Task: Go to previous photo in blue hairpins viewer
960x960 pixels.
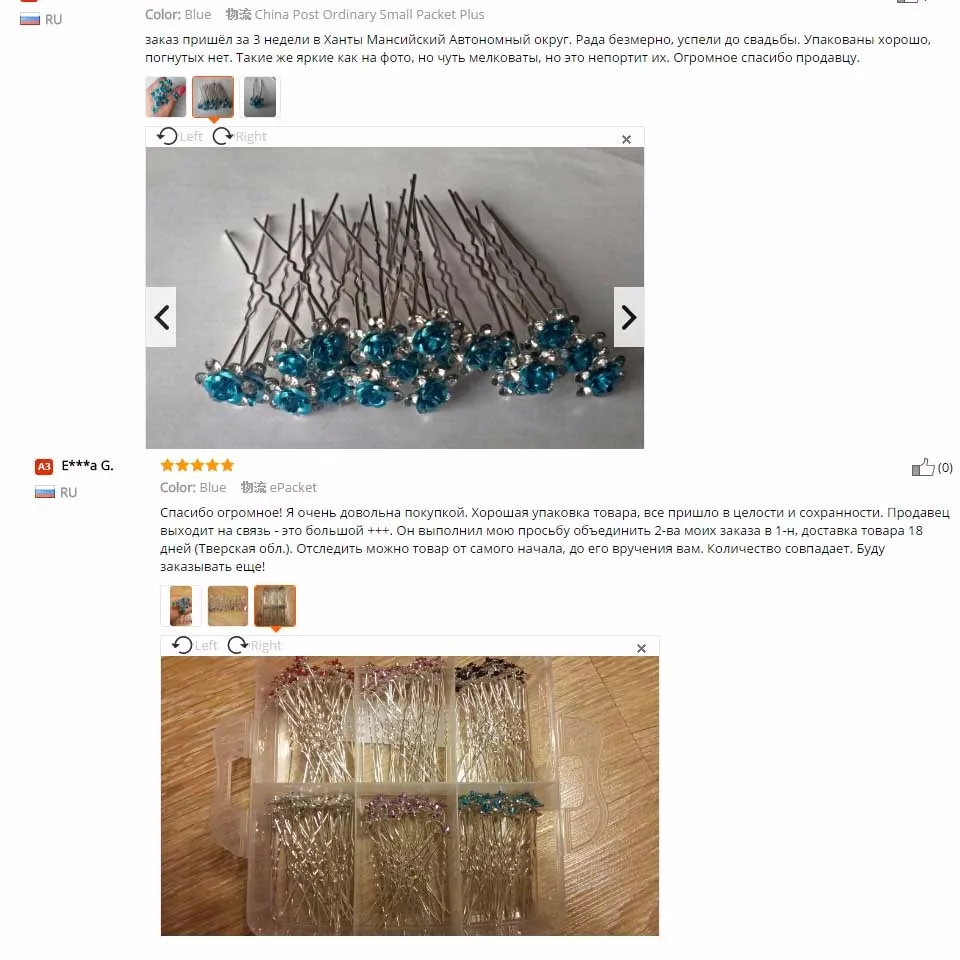Action: click(x=161, y=317)
